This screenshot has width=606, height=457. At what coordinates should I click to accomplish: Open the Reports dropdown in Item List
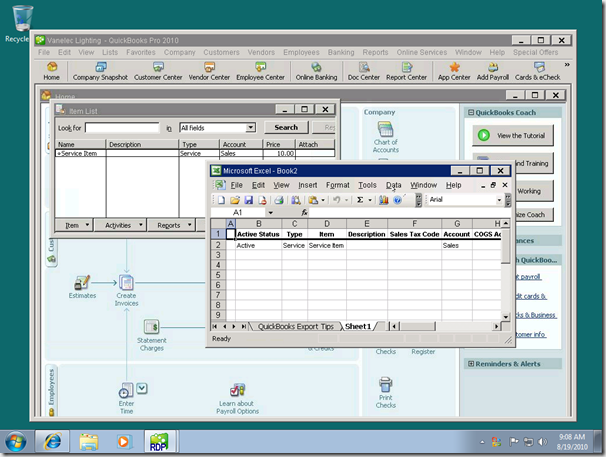(x=172, y=225)
